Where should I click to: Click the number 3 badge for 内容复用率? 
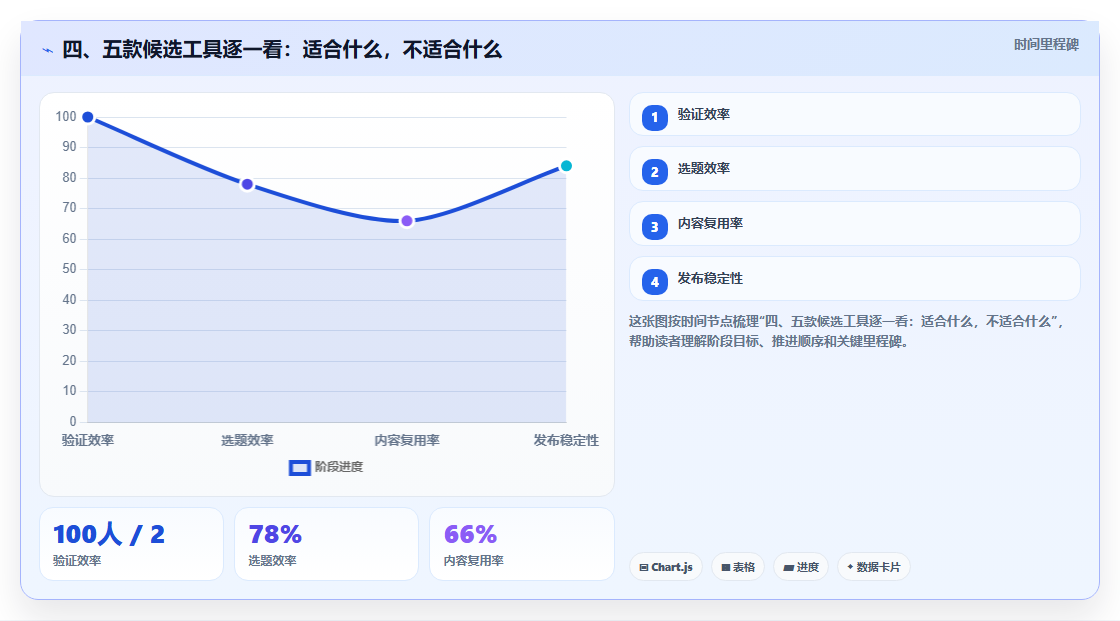[x=654, y=227]
